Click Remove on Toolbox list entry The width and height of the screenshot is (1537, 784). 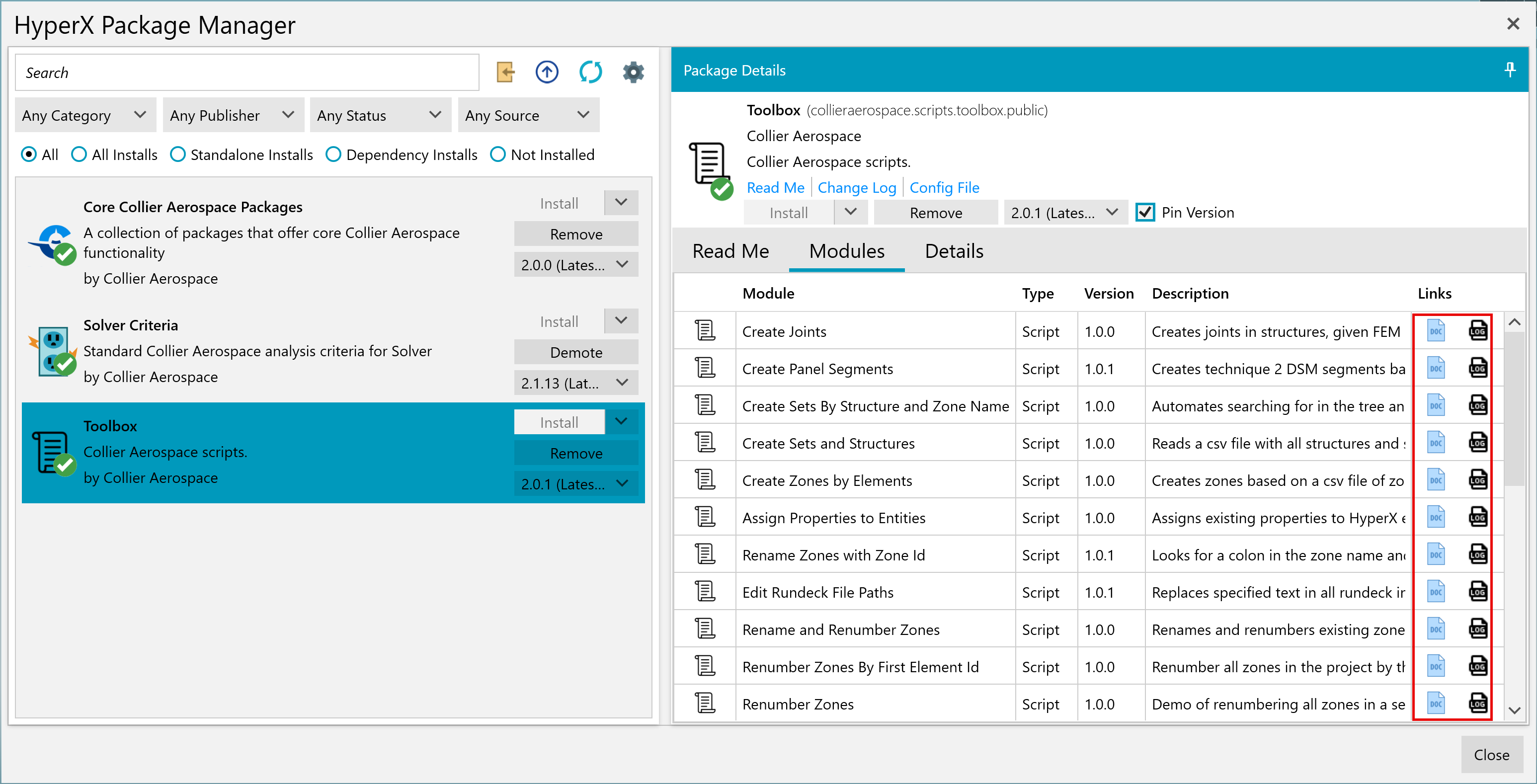click(x=576, y=453)
